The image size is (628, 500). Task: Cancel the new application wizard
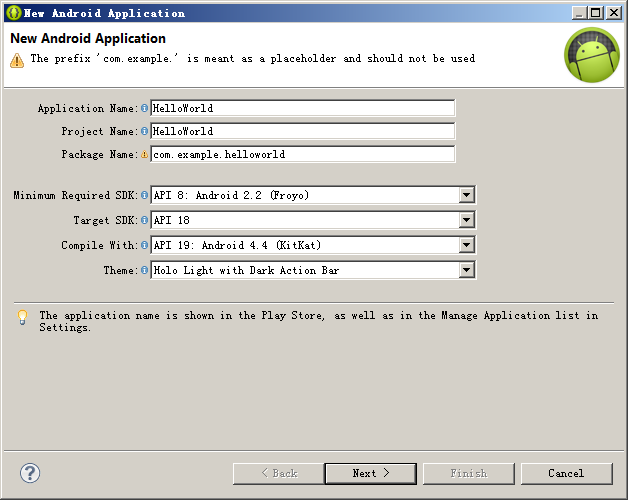click(566, 473)
